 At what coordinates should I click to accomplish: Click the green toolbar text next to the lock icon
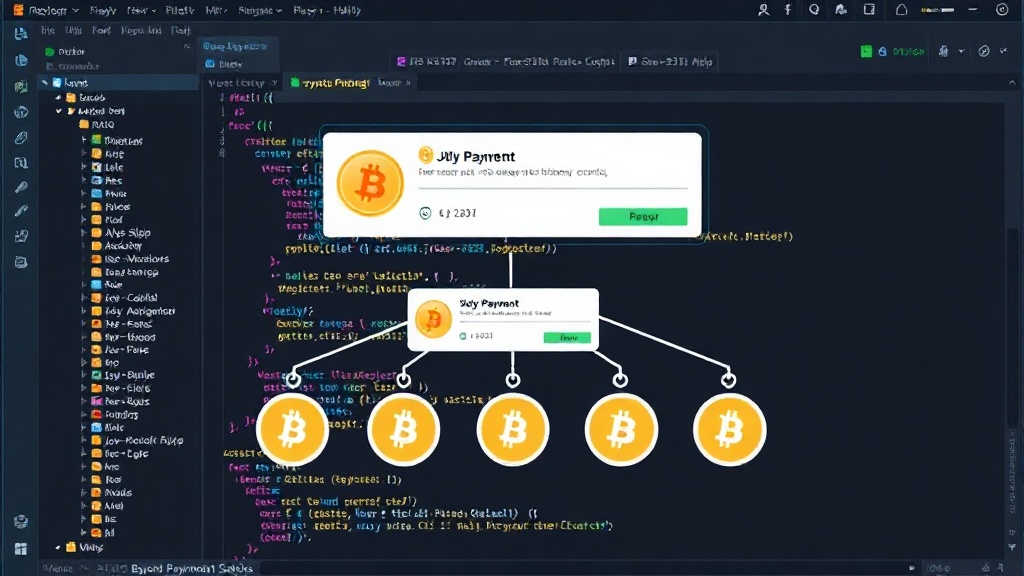pyautogui.click(x=908, y=52)
